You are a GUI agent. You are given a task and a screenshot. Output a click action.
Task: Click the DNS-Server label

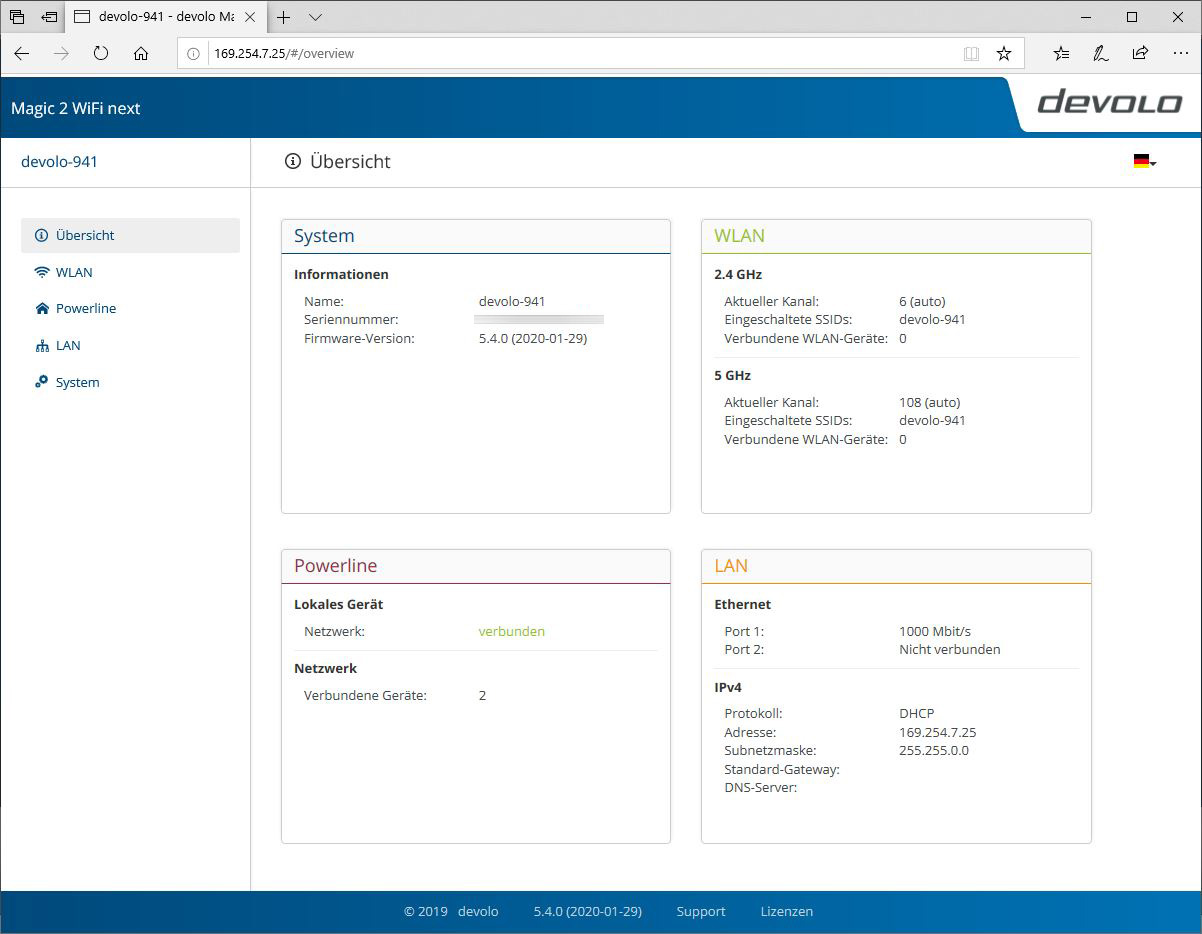(761, 787)
